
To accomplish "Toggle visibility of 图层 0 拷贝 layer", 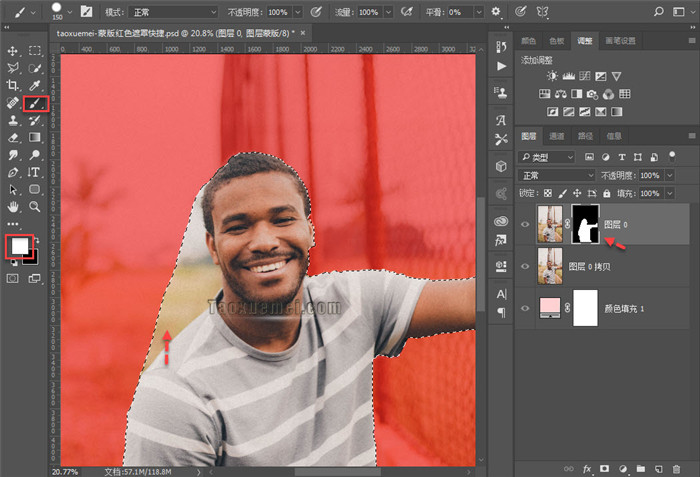I will (526, 266).
